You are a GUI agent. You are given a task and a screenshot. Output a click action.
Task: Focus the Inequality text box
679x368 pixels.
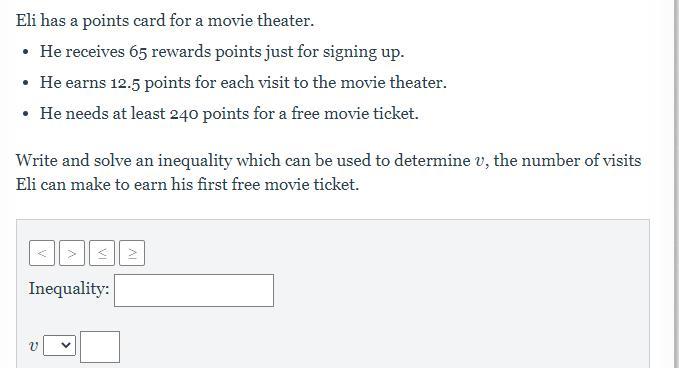194,290
